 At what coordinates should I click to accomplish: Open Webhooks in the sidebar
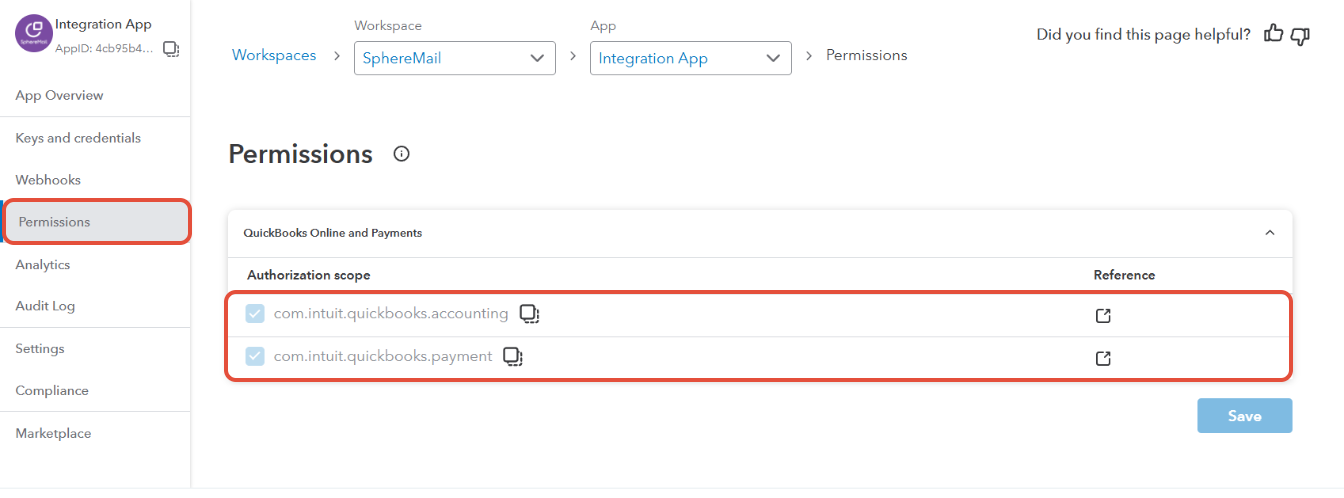tap(48, 180)
